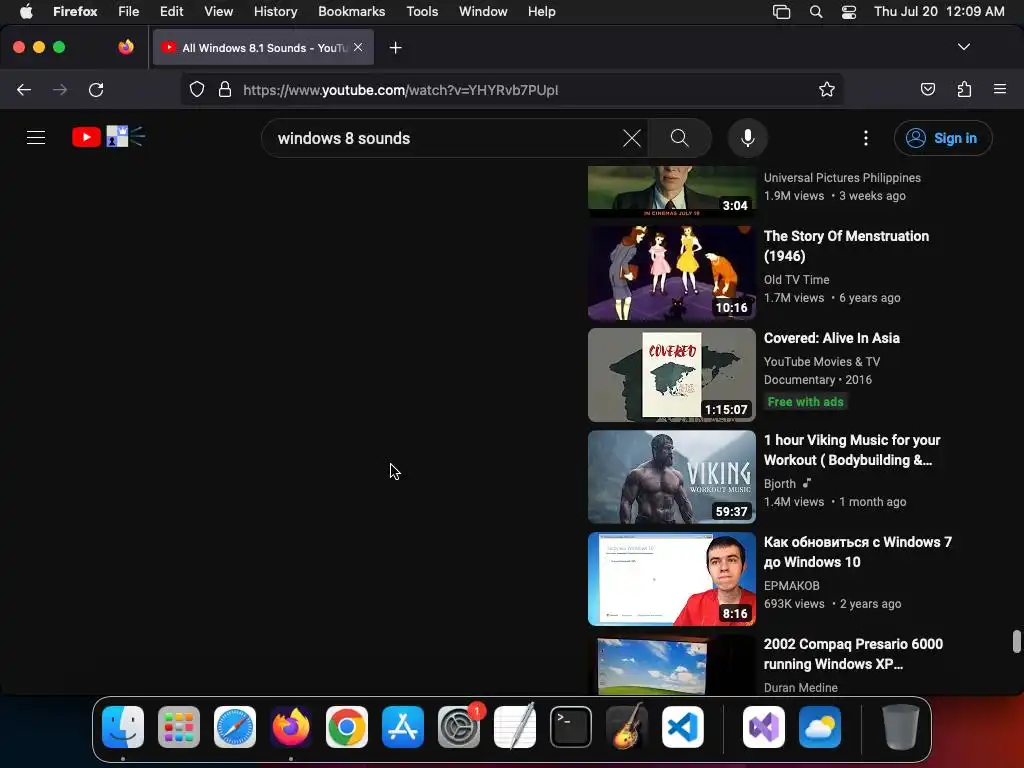Open the Firefox extensions menu
Viewport: 1024px width, 768px height.
coord(964,89)
